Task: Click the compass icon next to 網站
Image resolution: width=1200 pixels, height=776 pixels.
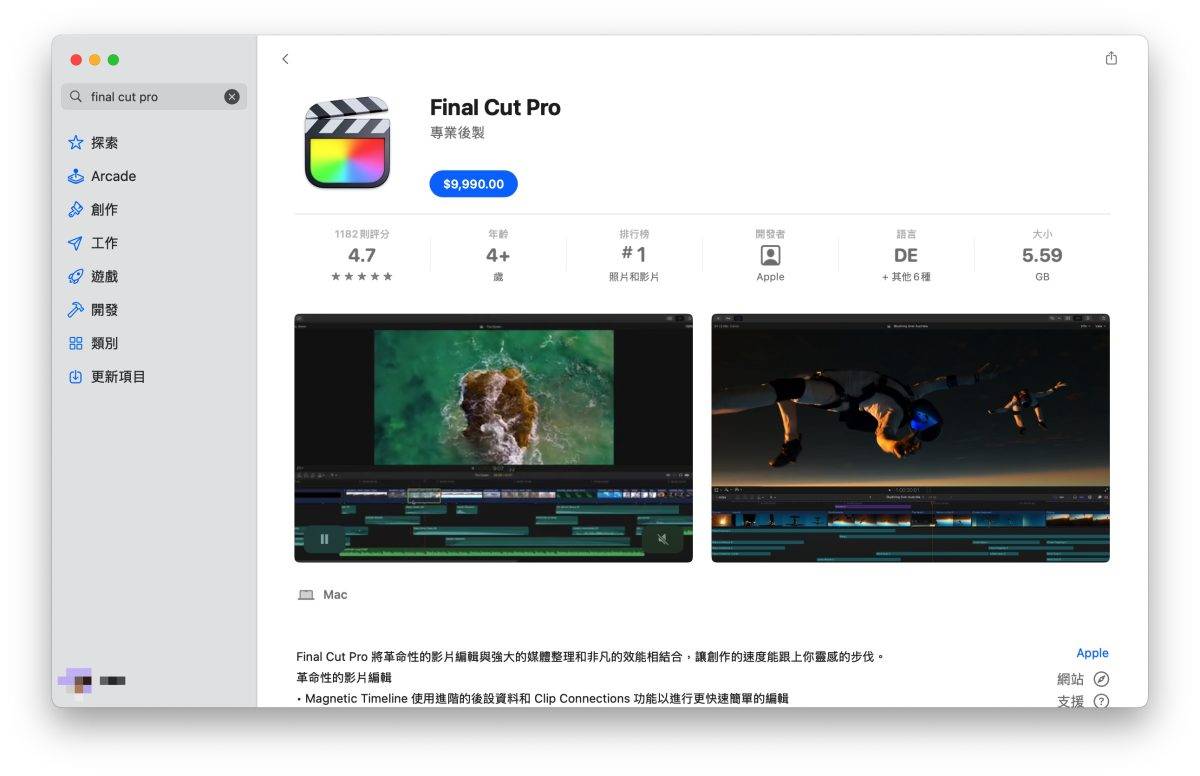Action: point(1101,679)
